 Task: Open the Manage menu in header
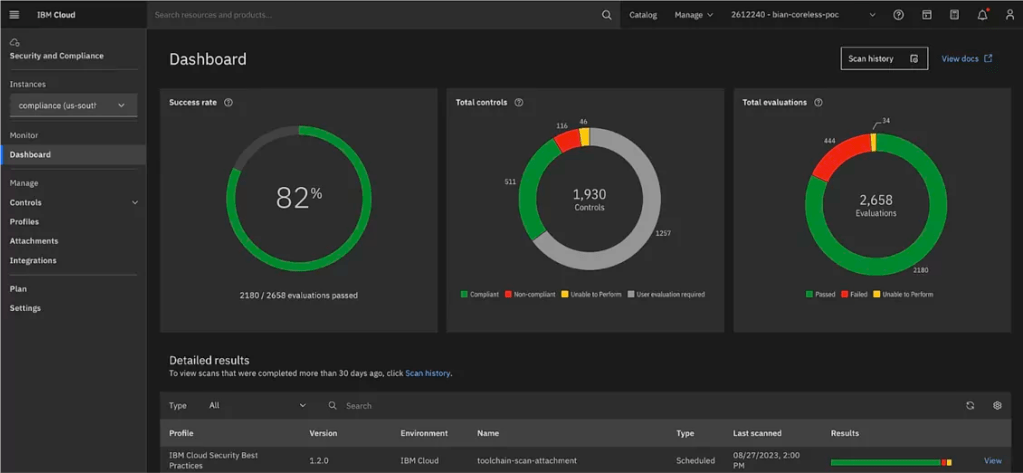point(694,15)
